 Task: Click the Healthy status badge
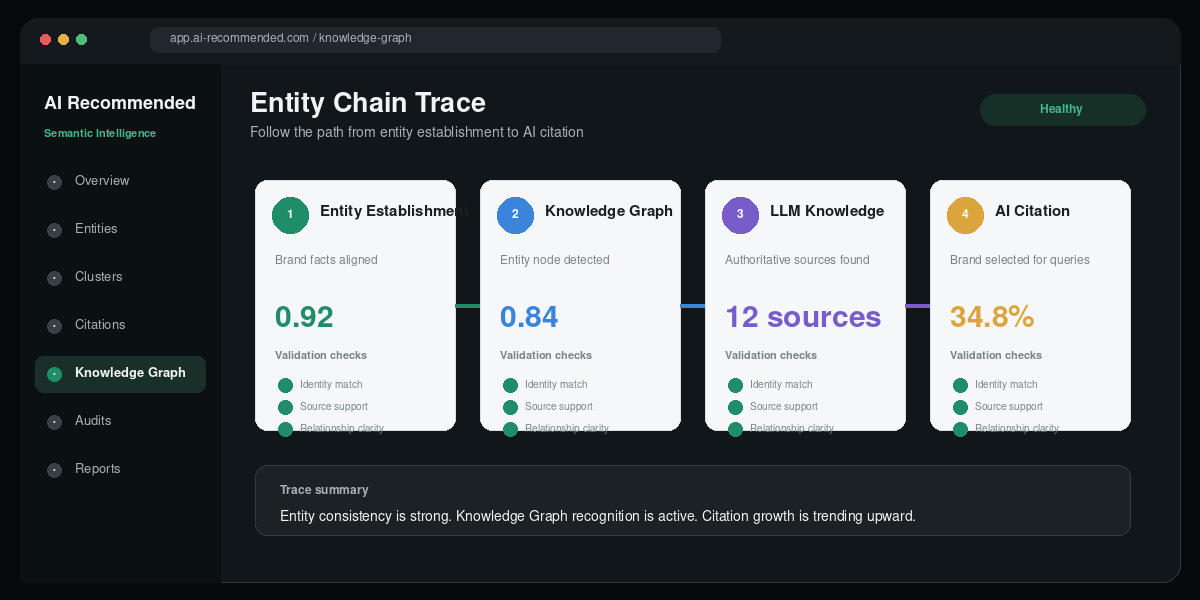click(x=1062, y=110)
